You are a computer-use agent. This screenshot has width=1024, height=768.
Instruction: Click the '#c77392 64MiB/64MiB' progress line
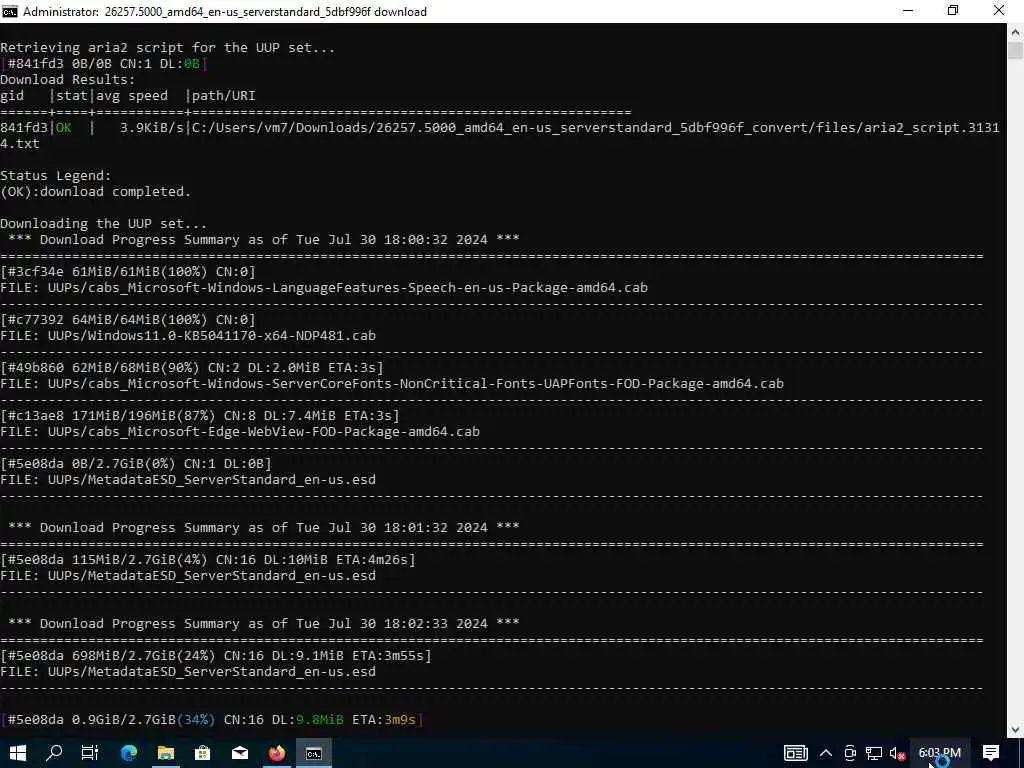pyautogui.click(x=128, y=320)
